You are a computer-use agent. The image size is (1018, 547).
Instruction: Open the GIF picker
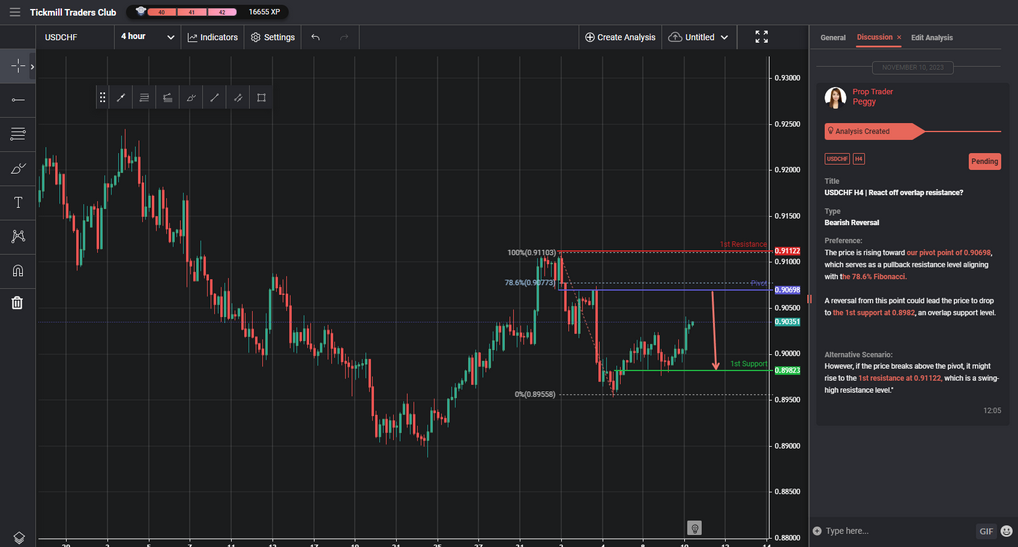[986, 531]
